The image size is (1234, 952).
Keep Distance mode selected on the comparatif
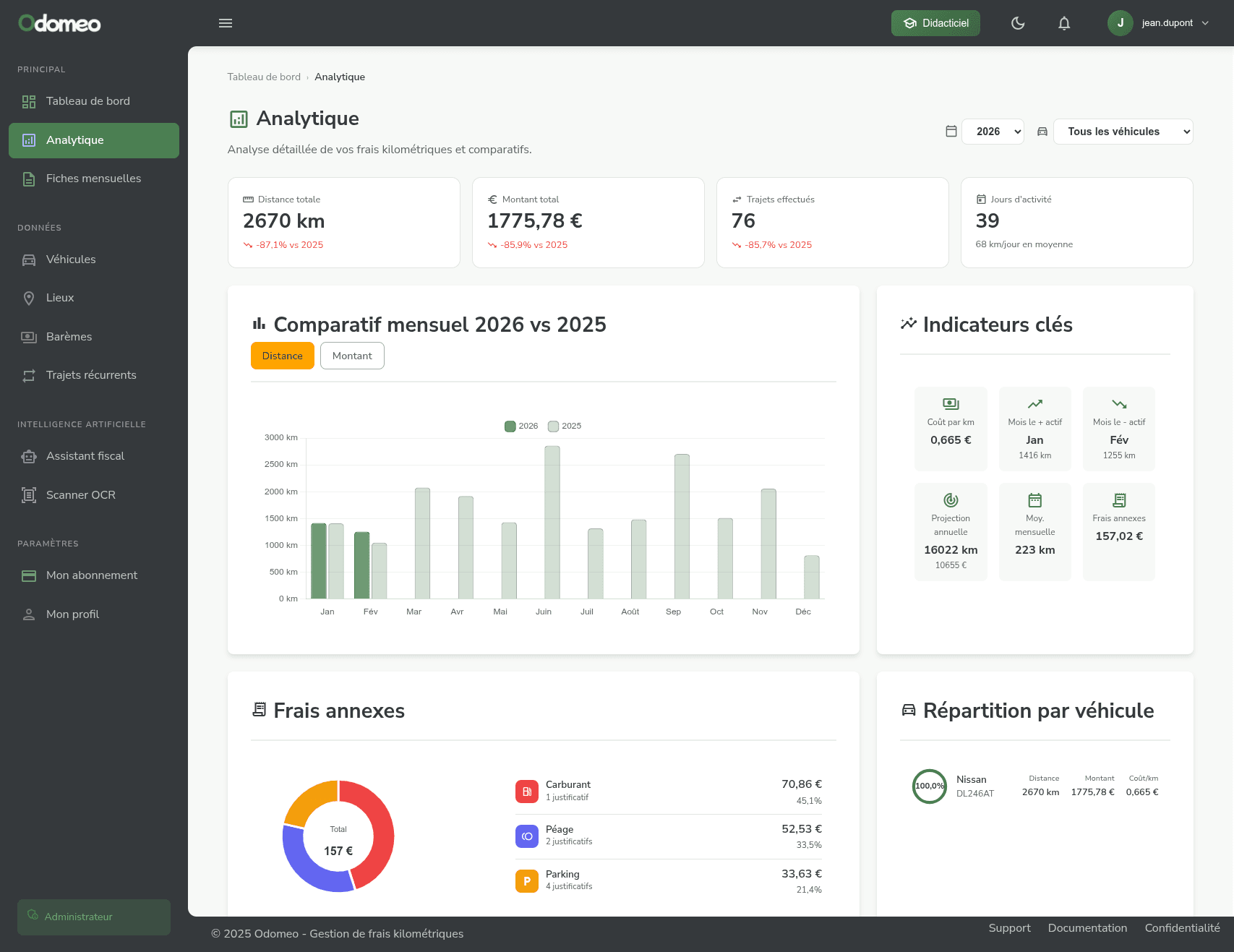tap(282, 355)
